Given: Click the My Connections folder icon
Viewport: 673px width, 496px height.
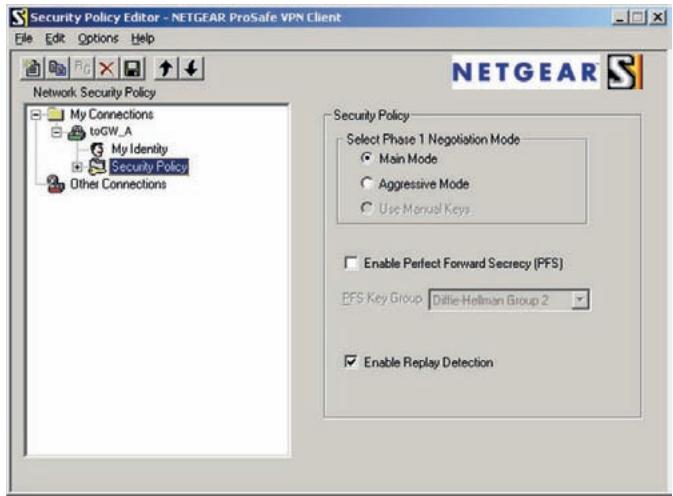Looking at the screenshot, I should (x=55, y=114).
